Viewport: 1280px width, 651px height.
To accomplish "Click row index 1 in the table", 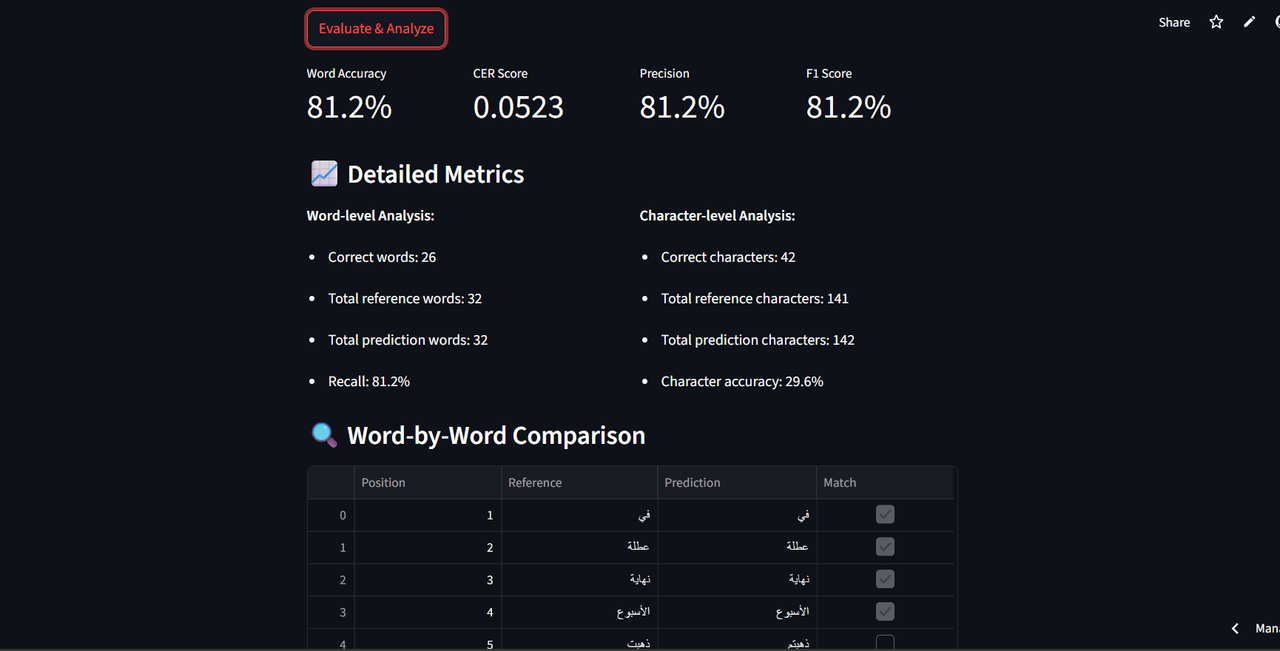I will [x=331, y=548].
